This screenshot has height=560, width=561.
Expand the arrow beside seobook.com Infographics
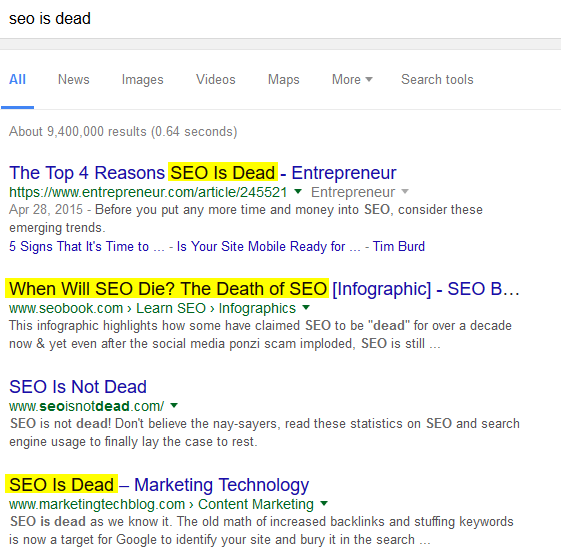[x=306, y=307]
